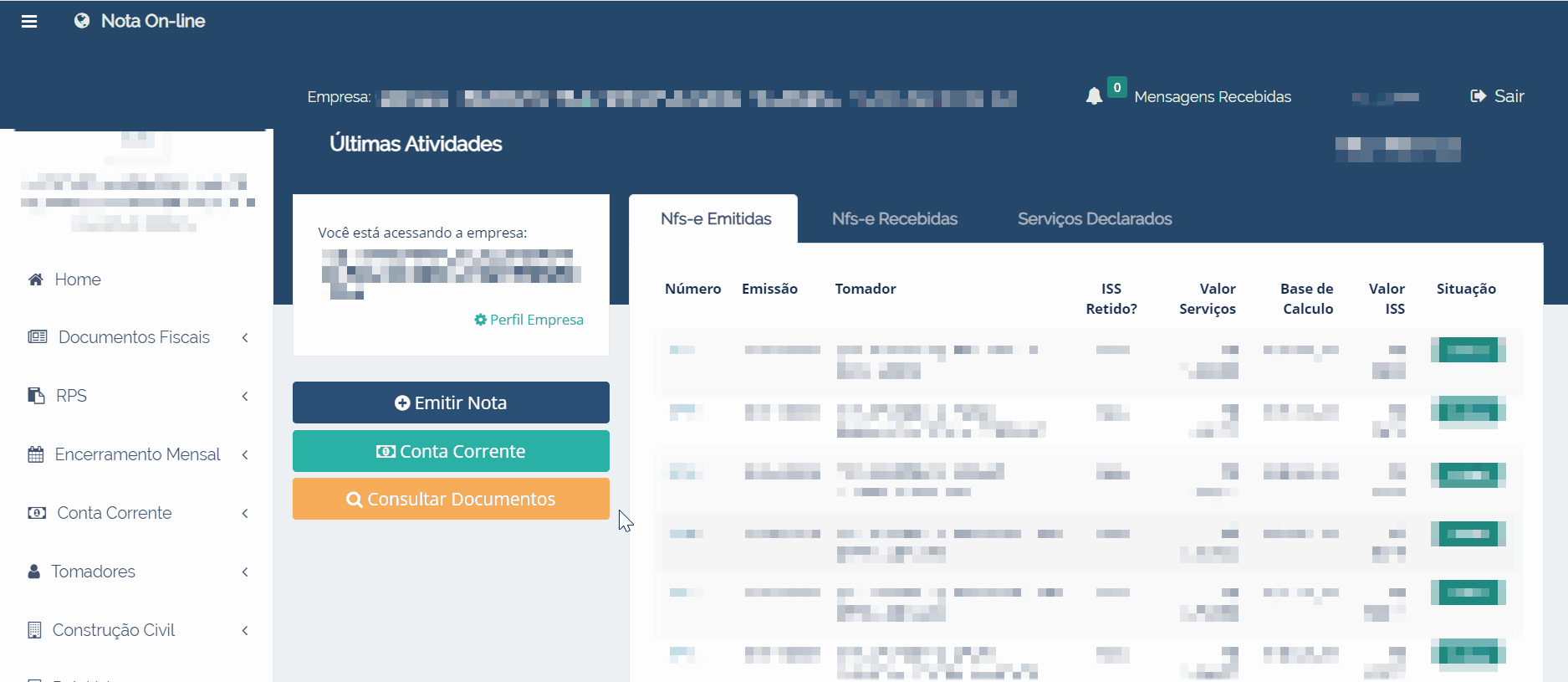This screenshot has width=1568, height=682.
Task: Open notifications bell icon
Action: (x=1094, y=96)
